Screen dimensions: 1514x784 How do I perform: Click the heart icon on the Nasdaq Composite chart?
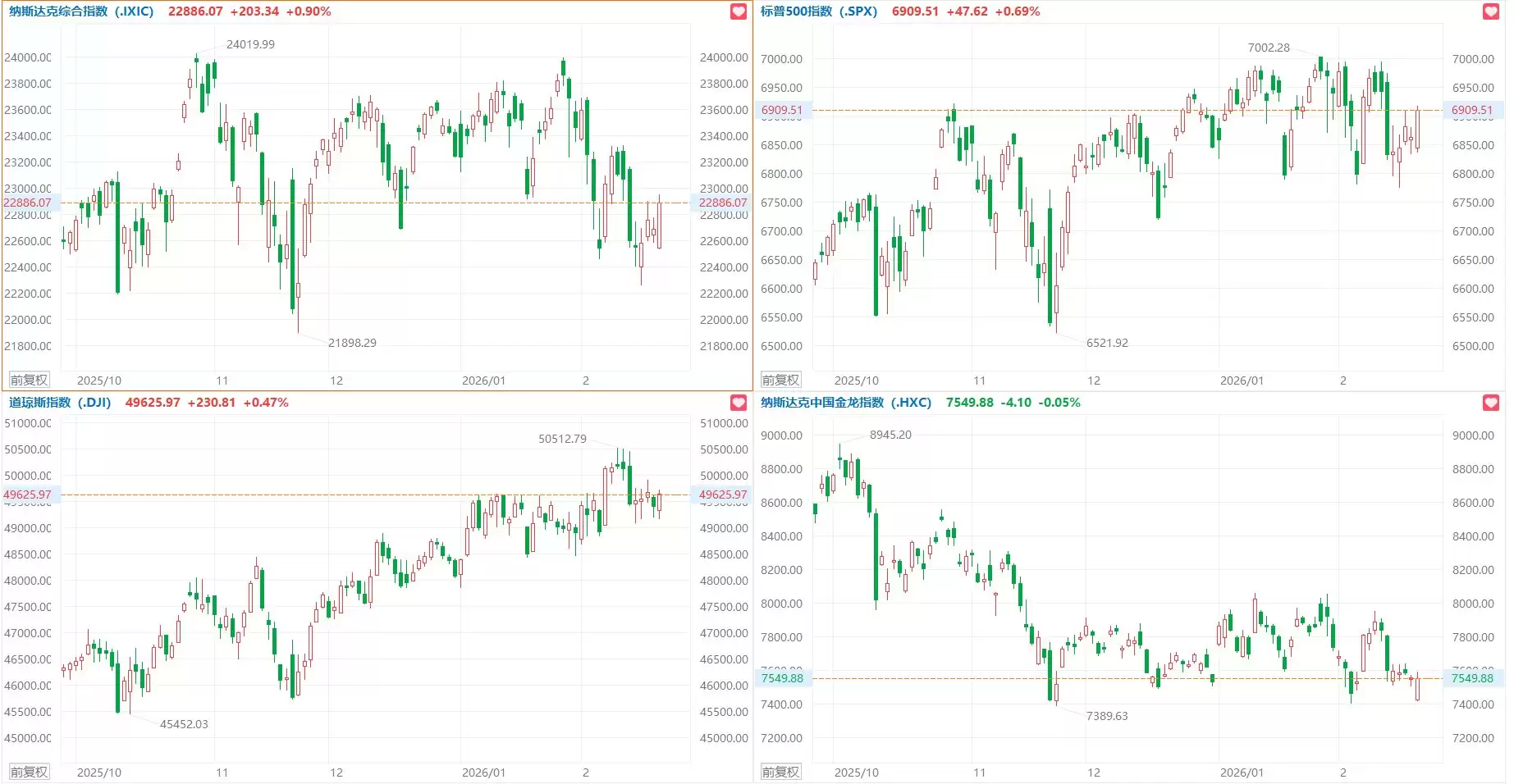pos(739,11)
